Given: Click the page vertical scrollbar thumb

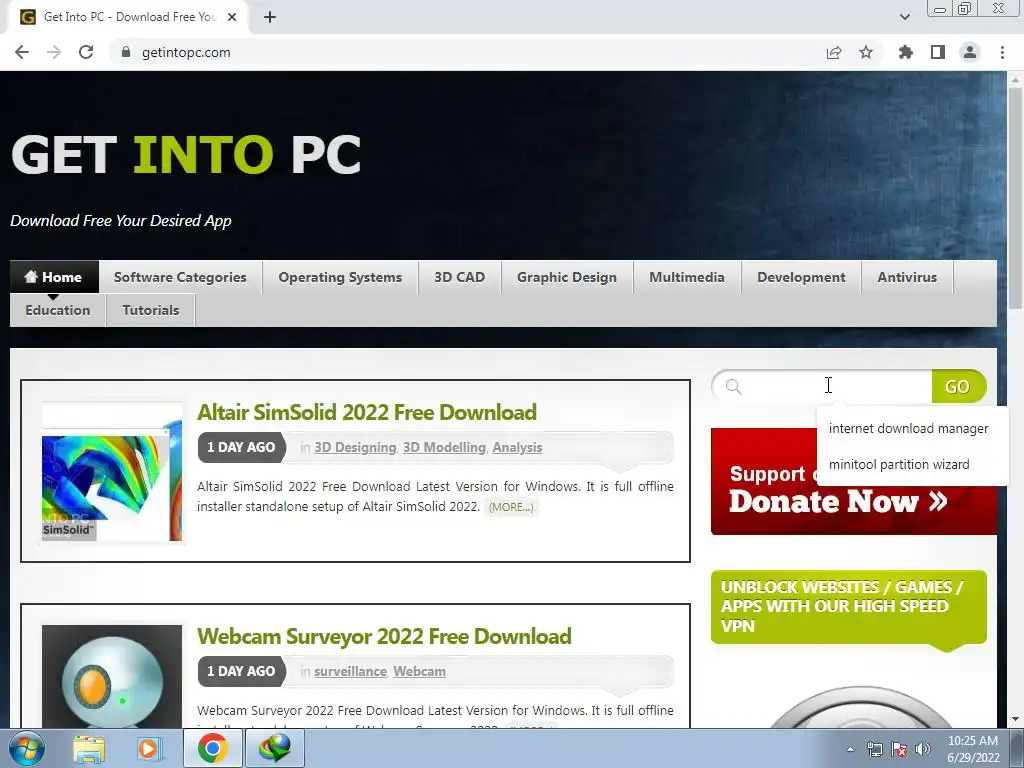Looking at the screenshot, I should [1015, 198].
